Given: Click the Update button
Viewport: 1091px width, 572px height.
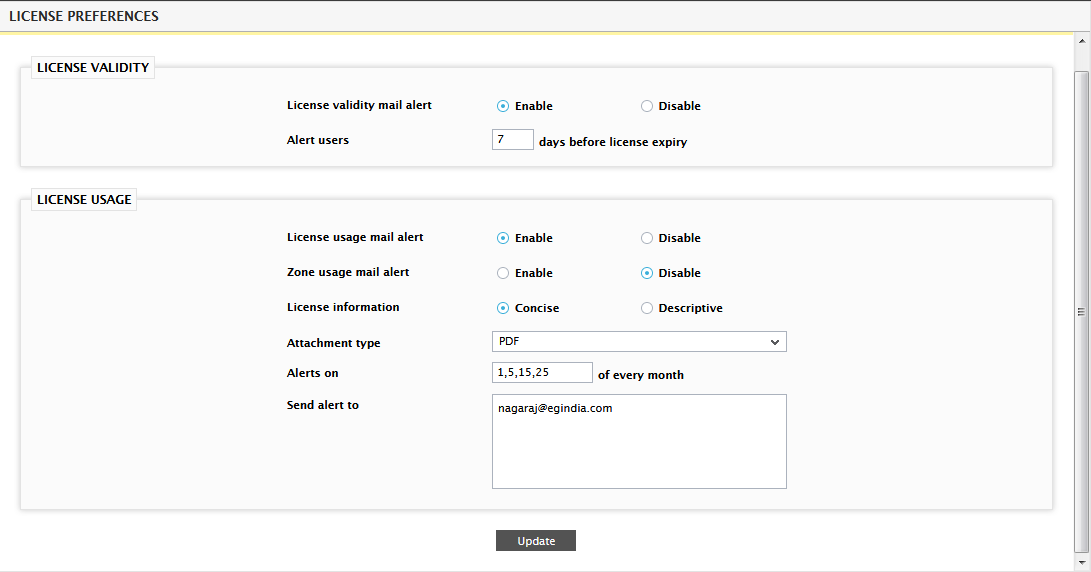Looking at the screenshot, I should (x=536, y=541).
